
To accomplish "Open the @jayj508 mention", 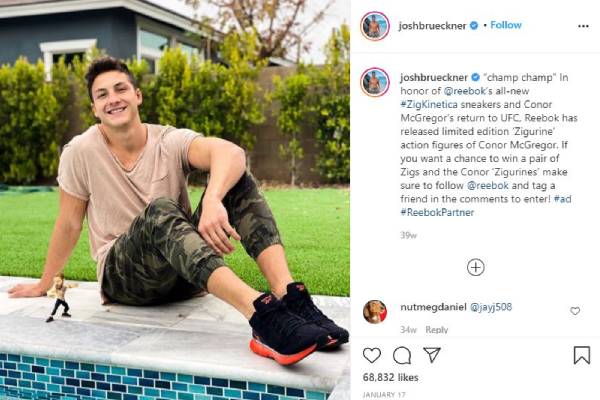I will [491, 307].
